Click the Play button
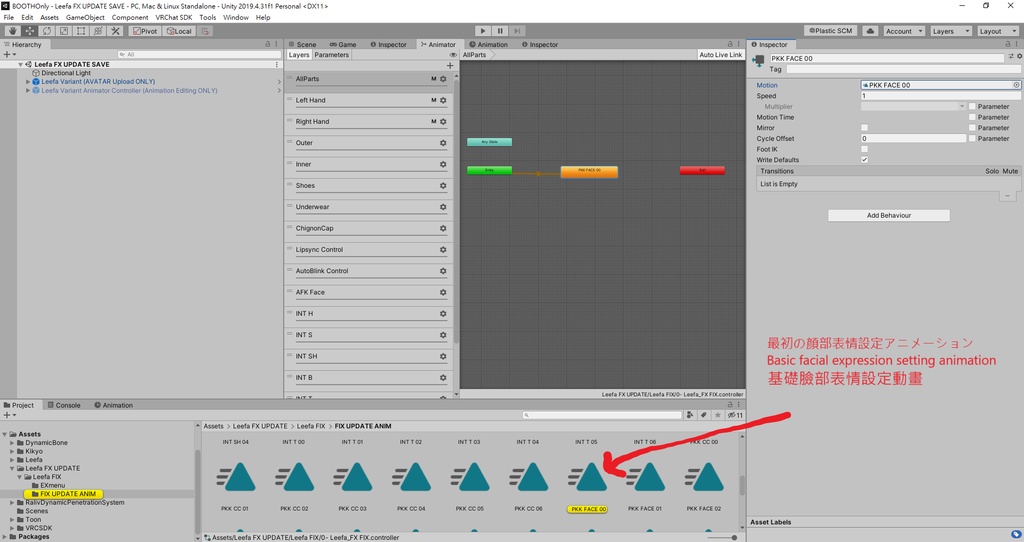Viewport: 1024px width, 542px height. point(483,31)
